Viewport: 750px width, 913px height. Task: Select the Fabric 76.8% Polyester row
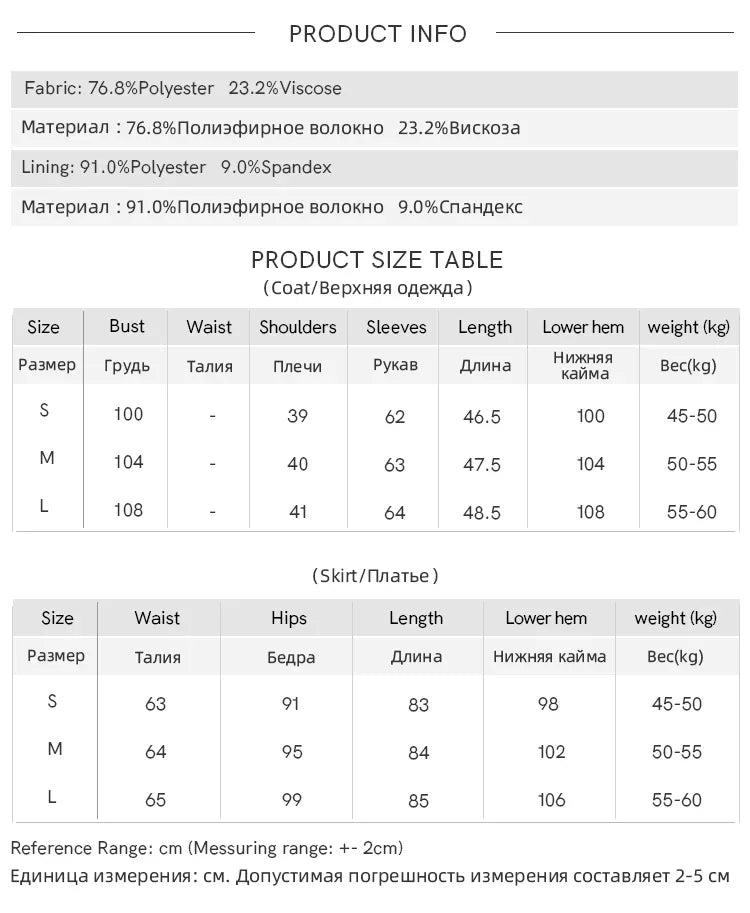374,89
